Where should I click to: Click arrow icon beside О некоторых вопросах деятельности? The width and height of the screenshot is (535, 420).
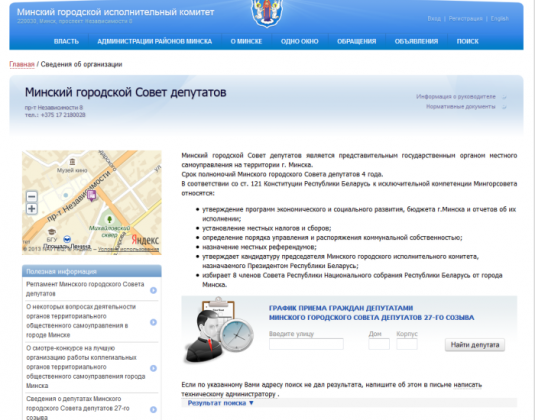(x=153, y=322)
